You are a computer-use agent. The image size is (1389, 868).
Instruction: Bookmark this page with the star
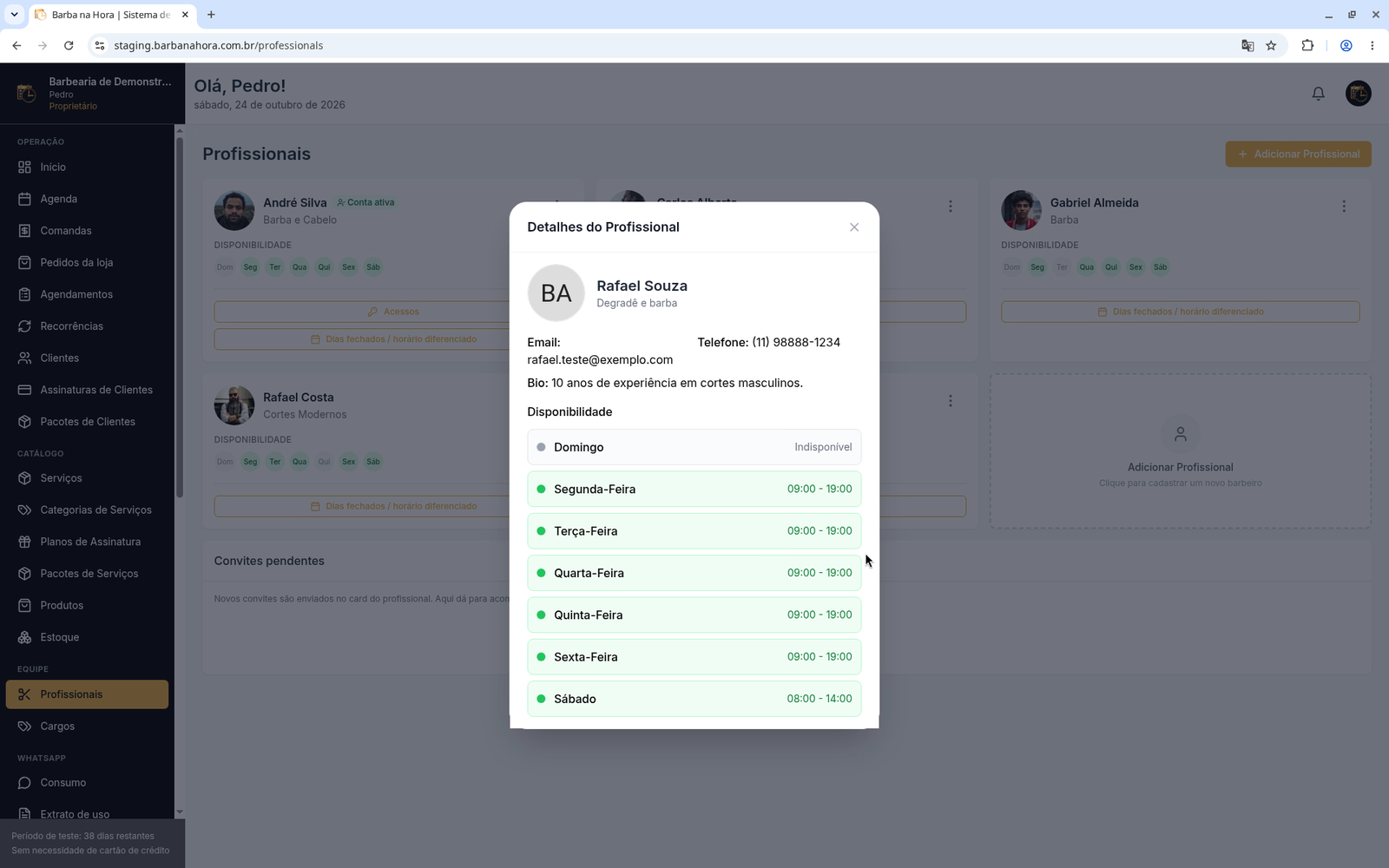click(x=1271, y=45)
